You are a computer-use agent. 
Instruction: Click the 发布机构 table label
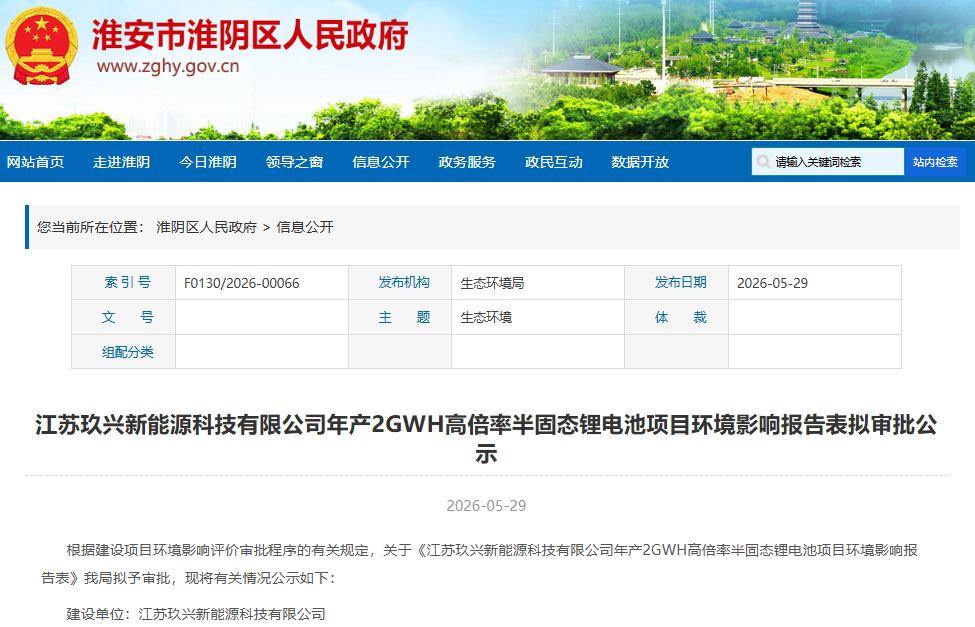(x=404, y=282)
